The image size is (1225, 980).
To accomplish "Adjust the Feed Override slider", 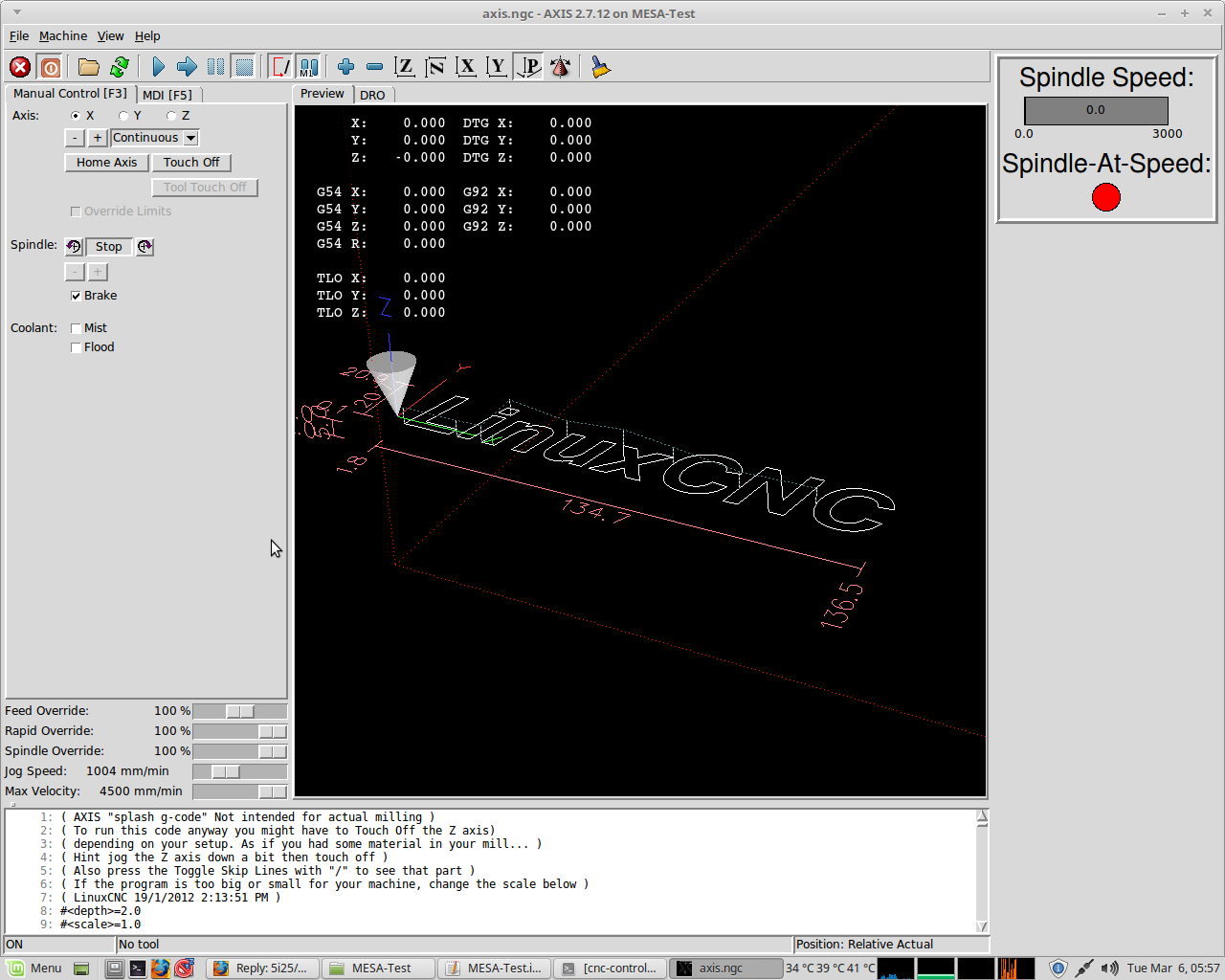I will tap(240, 711).
